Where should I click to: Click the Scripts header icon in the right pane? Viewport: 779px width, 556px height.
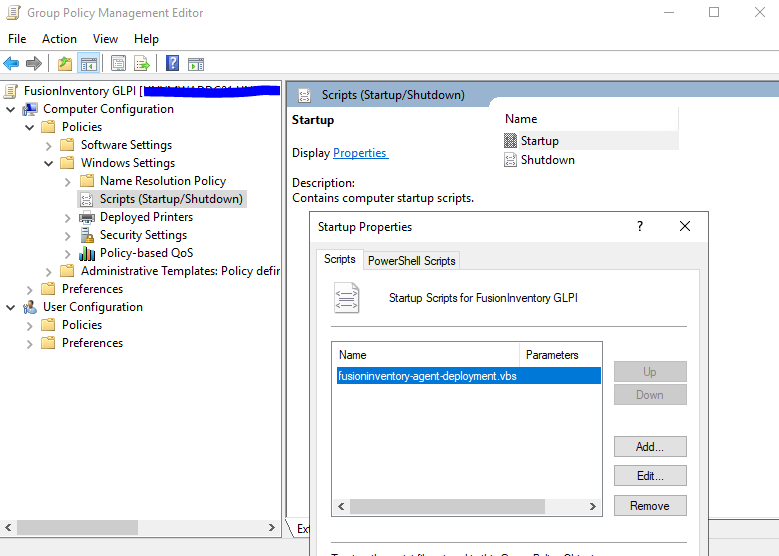click(305, 95)
